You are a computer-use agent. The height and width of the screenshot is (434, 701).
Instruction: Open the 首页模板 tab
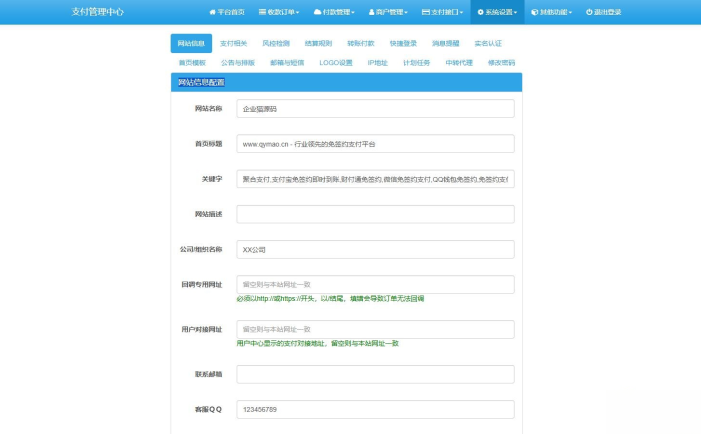tap(192, 63)
